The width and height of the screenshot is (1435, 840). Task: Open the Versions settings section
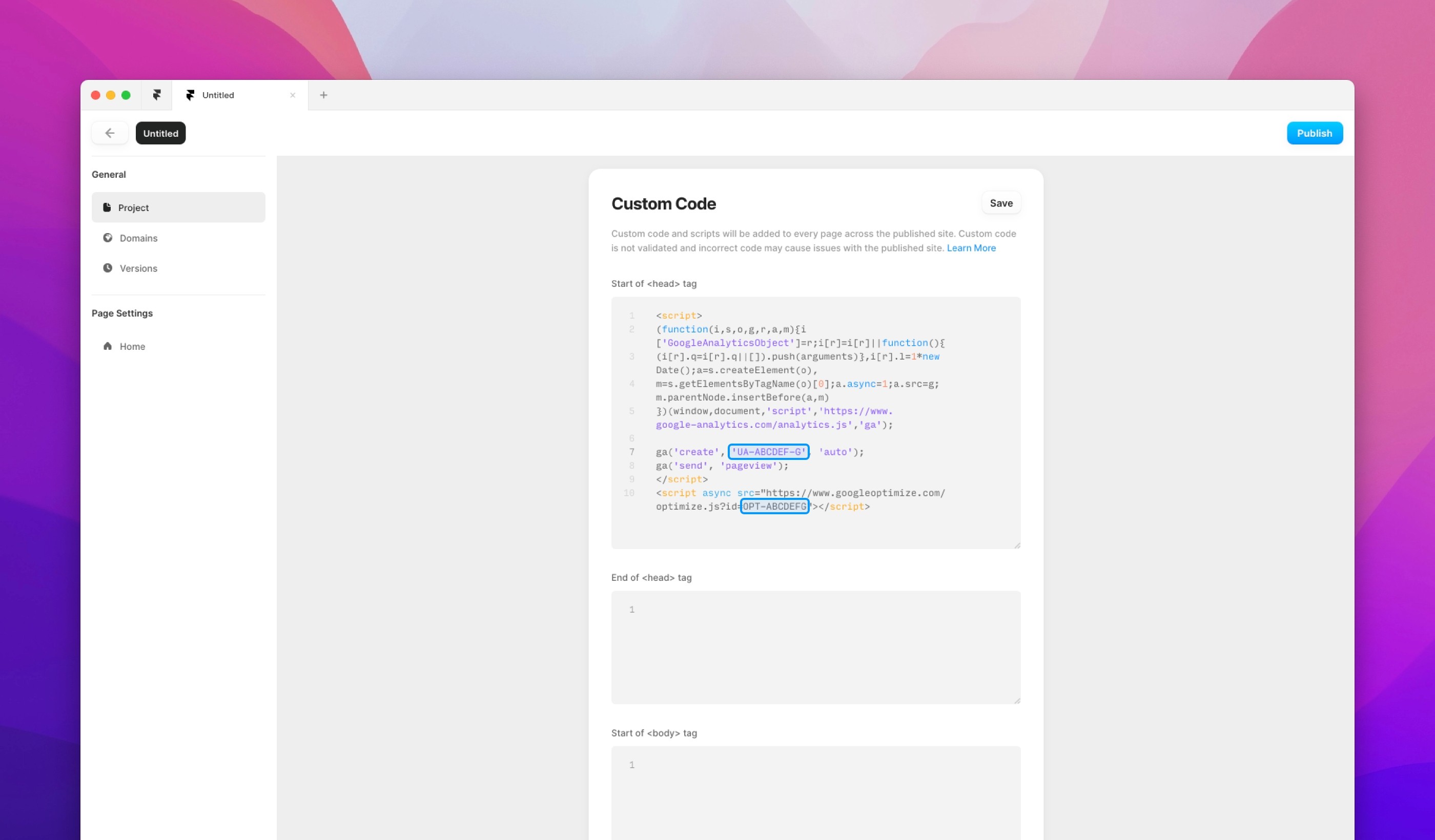[138, 268]
